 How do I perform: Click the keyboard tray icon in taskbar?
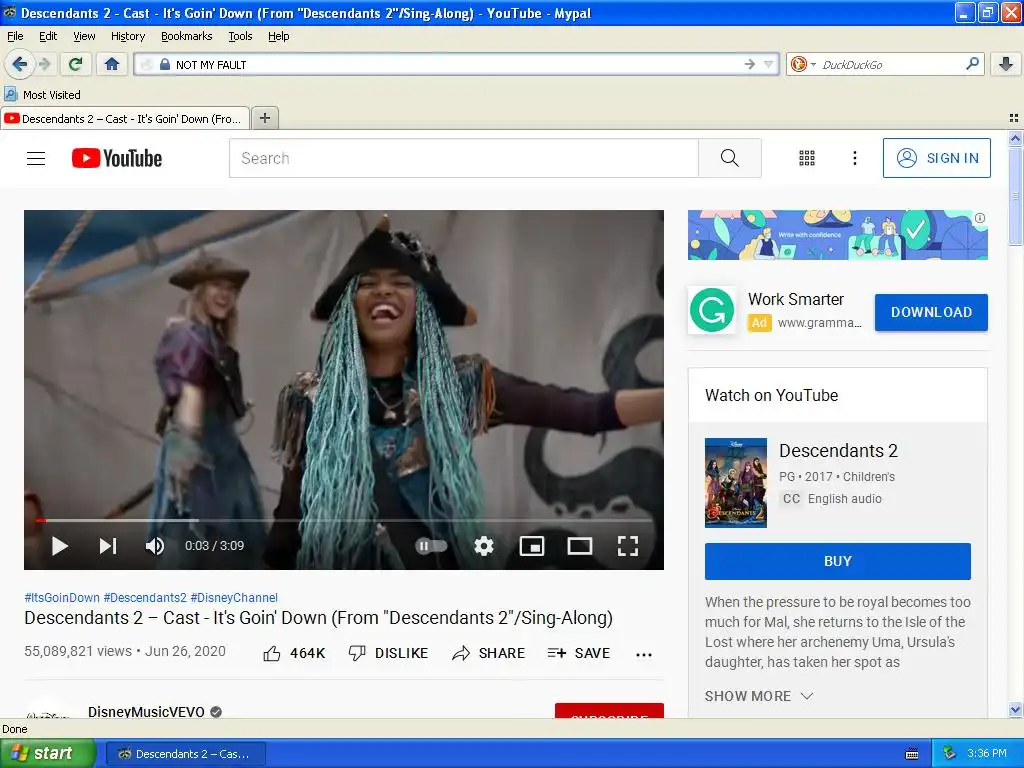912,754
